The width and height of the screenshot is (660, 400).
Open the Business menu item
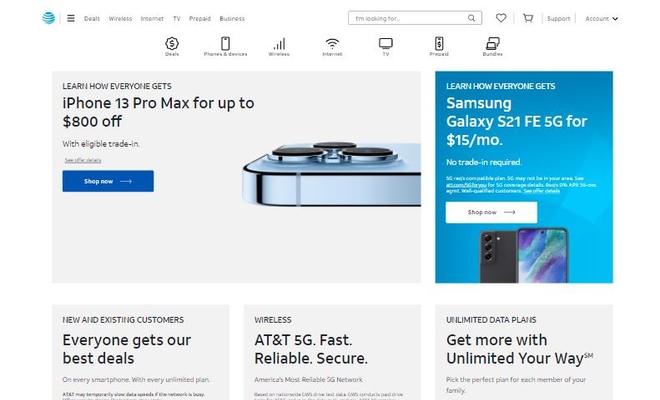tap(232, 19)
